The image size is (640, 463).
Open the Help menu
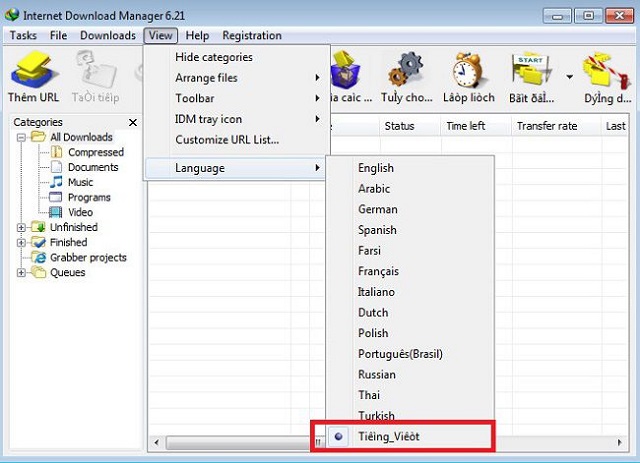point(197,36)
